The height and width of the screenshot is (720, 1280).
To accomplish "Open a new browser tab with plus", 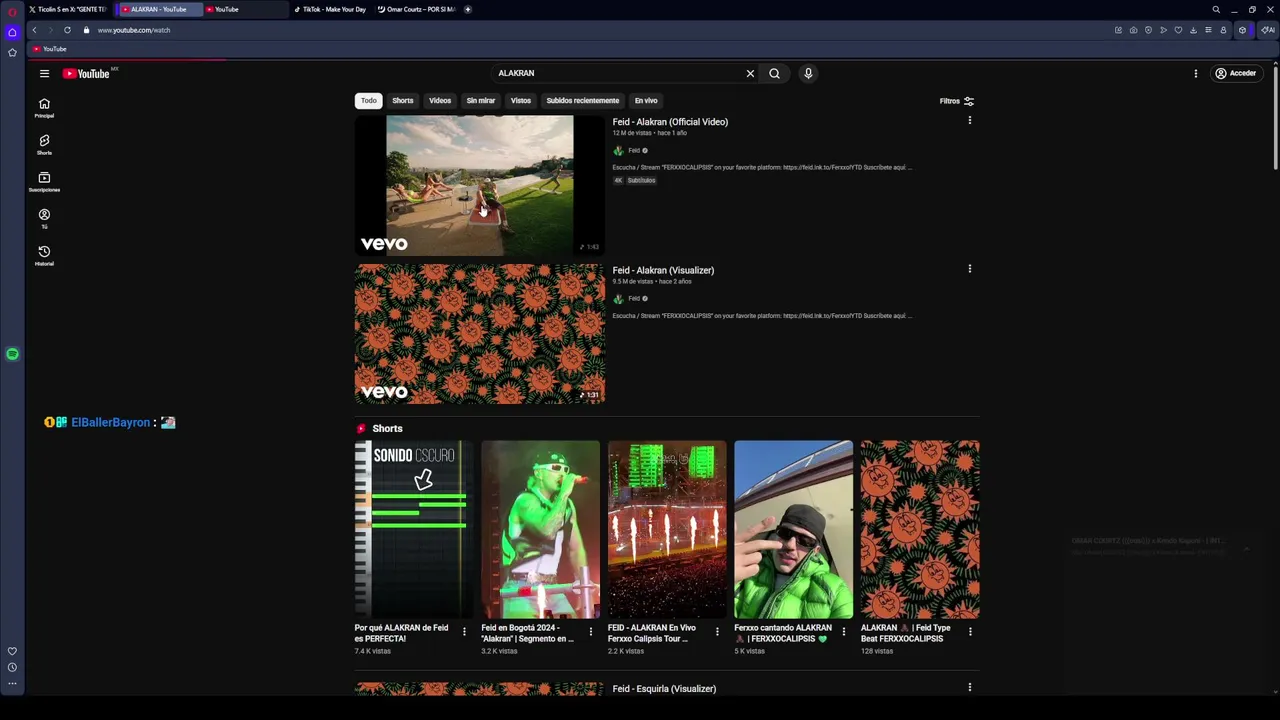I will point(468,9).
